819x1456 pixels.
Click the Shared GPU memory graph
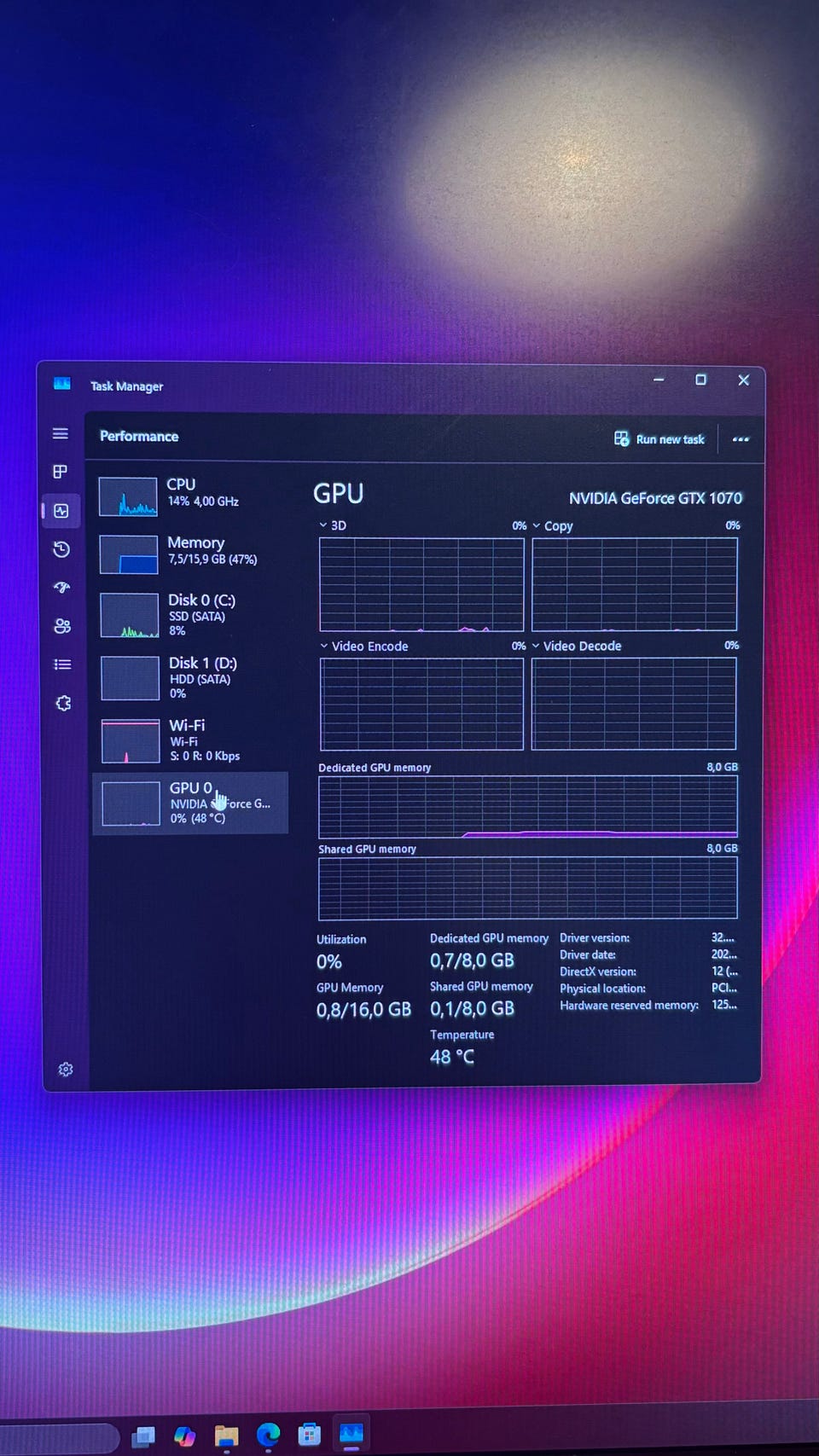528,889
